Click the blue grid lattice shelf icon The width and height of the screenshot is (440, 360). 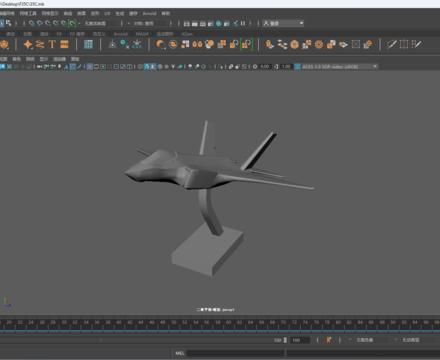coord(88,44)
